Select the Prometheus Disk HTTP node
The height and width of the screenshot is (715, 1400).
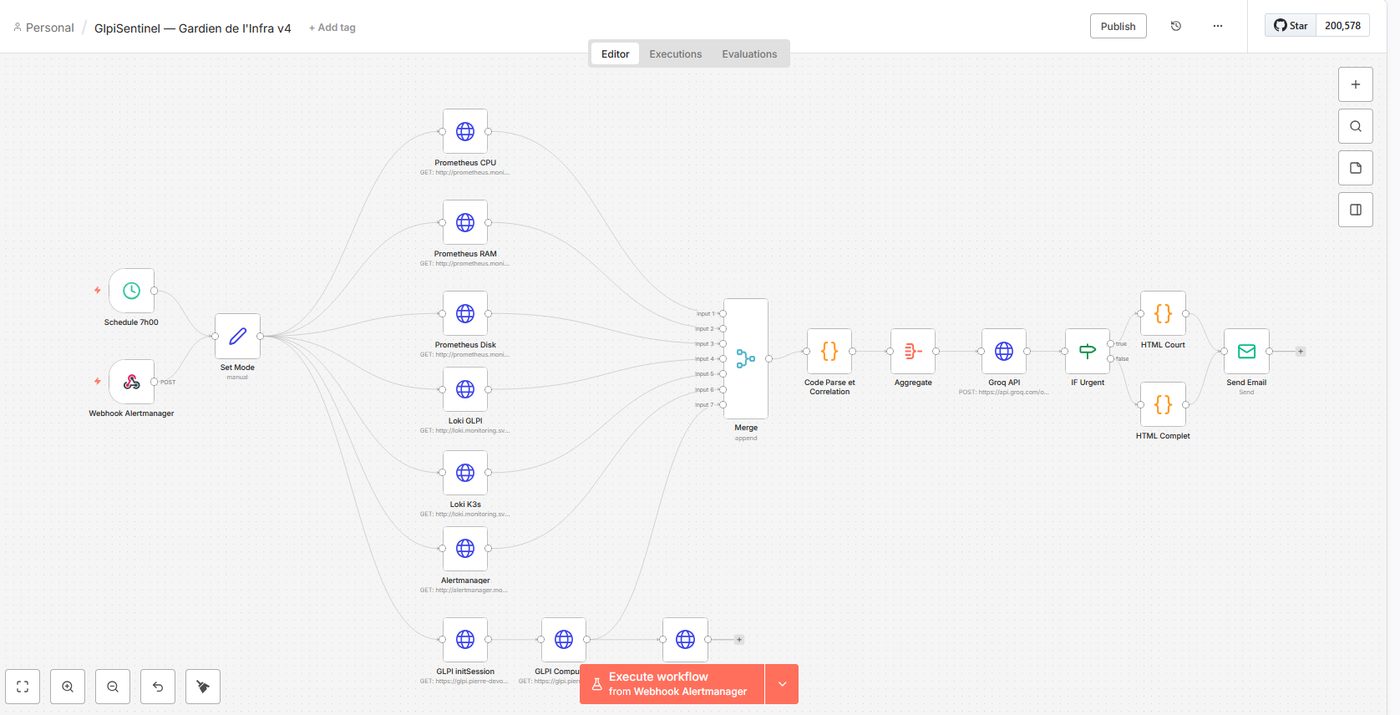465,314
